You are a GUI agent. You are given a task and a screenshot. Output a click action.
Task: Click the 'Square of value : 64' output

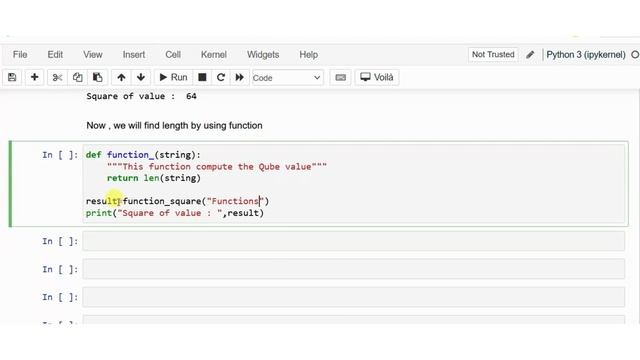pos(141,96)
